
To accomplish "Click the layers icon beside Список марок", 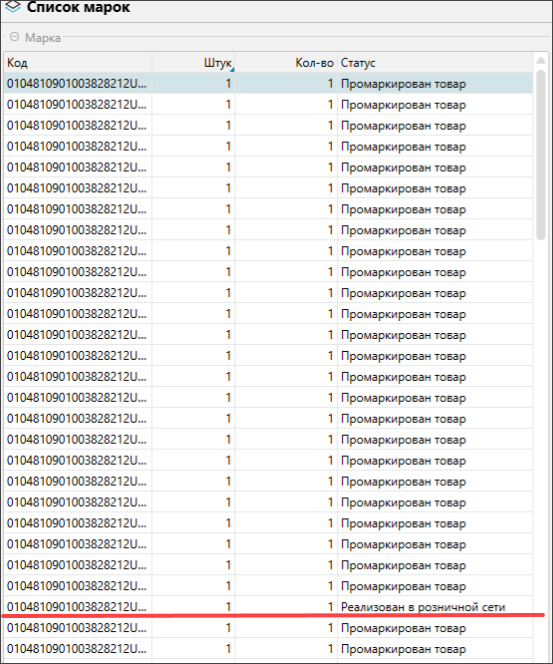I will pyautogui.click(x=12, y=7).
